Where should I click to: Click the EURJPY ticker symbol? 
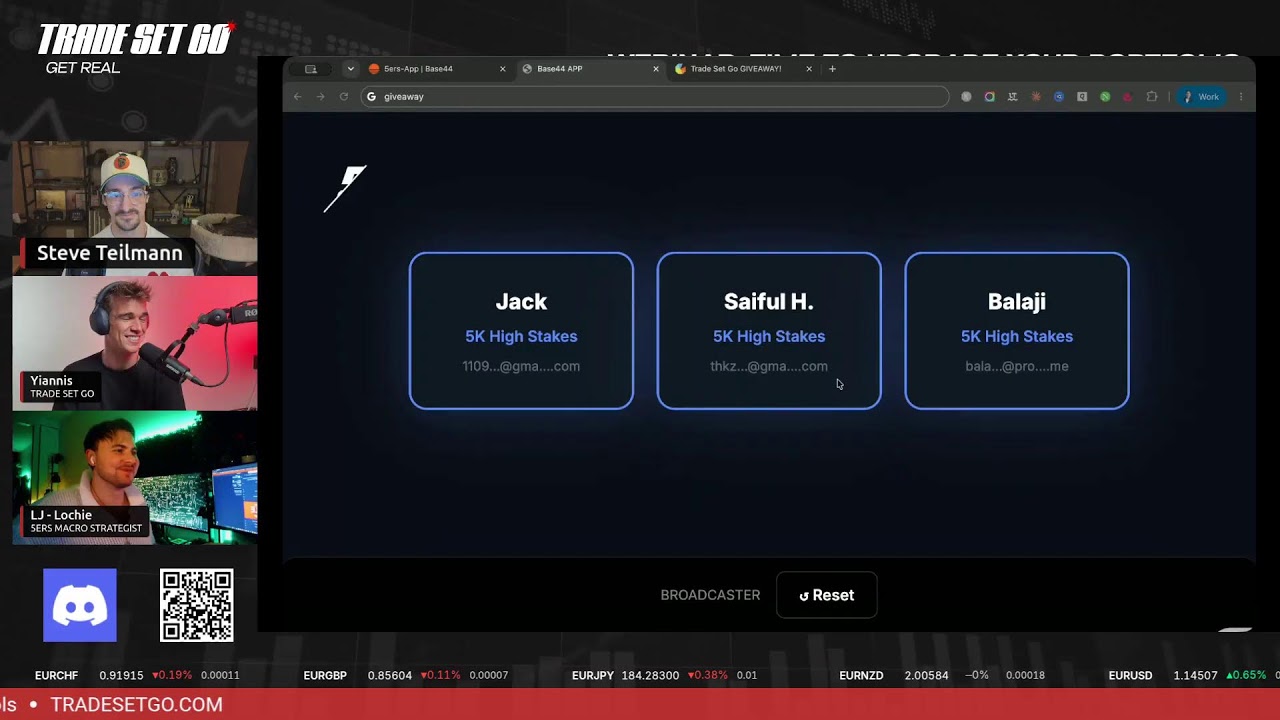coord(593,676)
